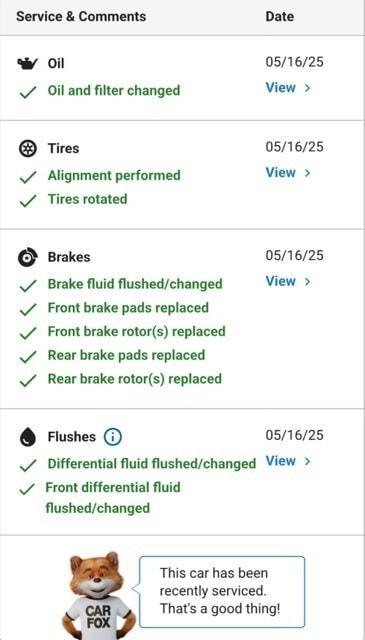
Task: Expand Tires service details via View chevron
Action: [x=307, y=173]
